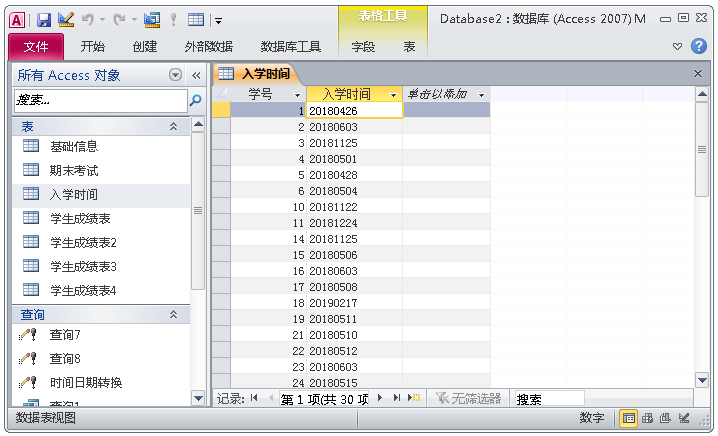Click the form design icon in quick toolbar

click(x=152, y=19)
